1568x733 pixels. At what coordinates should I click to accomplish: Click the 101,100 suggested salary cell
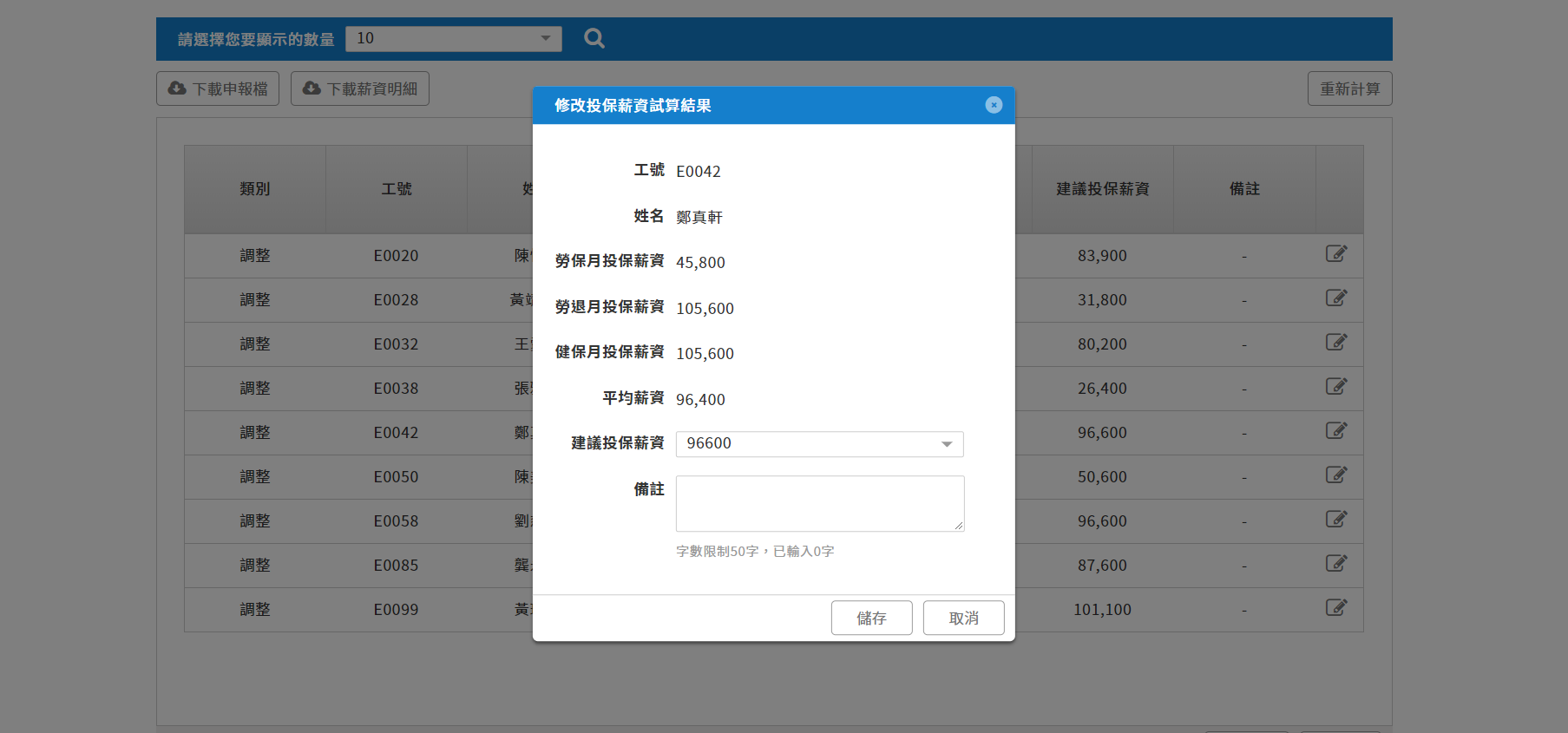tap(1102, 610)
